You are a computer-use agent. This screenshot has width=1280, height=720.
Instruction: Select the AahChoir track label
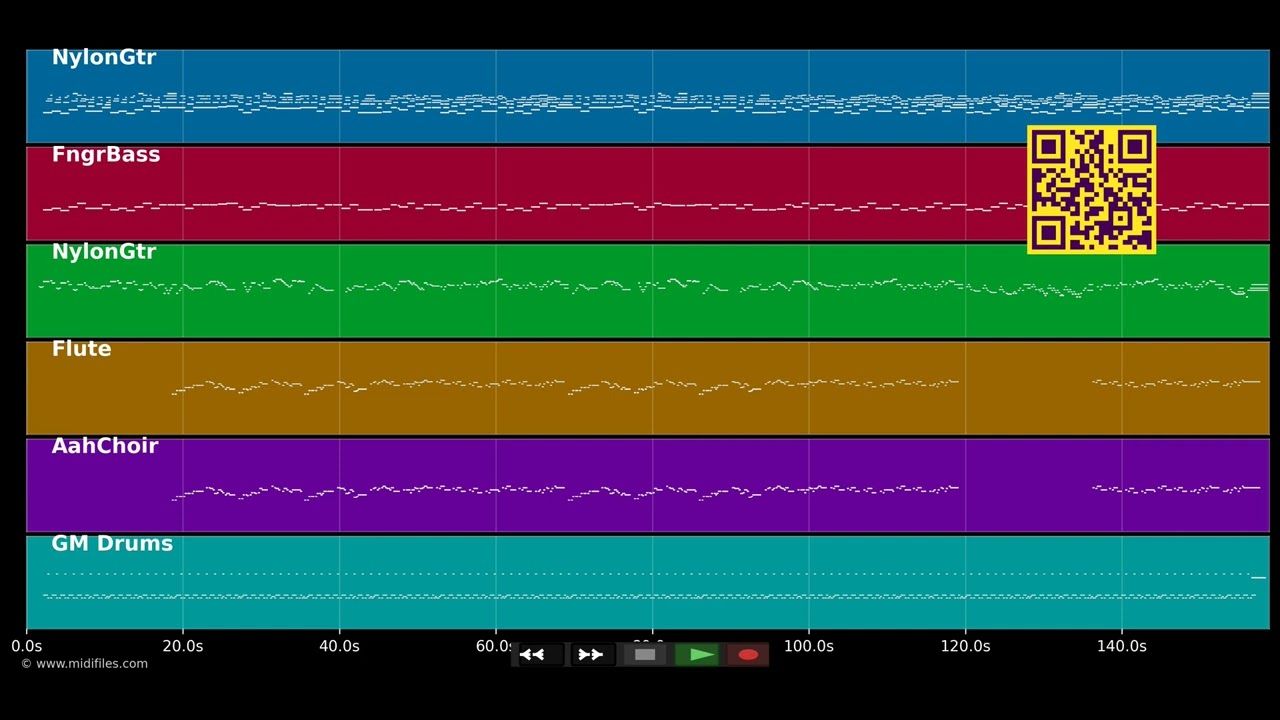point(104,446)
